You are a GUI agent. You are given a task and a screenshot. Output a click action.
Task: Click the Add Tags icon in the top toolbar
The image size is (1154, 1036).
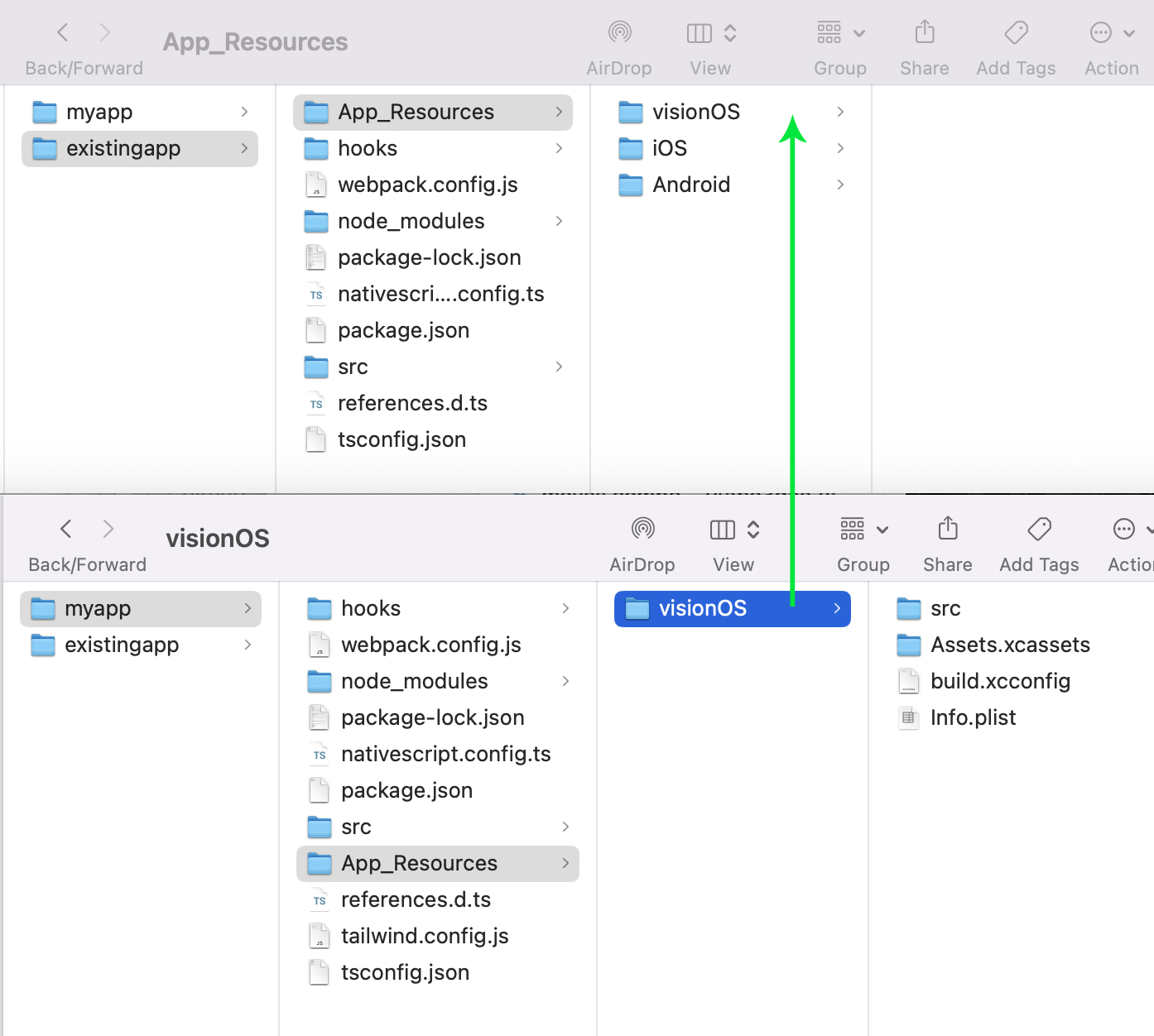tap(1016, 33)
